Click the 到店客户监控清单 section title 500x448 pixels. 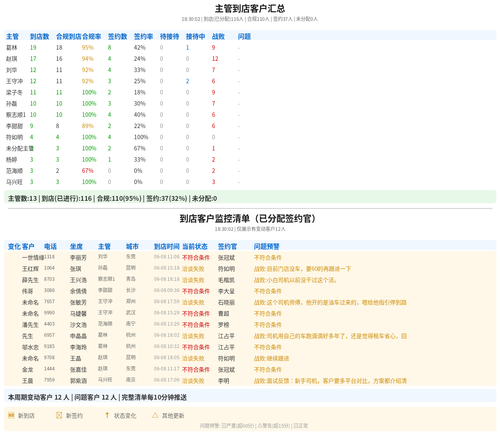pos(247,218)
